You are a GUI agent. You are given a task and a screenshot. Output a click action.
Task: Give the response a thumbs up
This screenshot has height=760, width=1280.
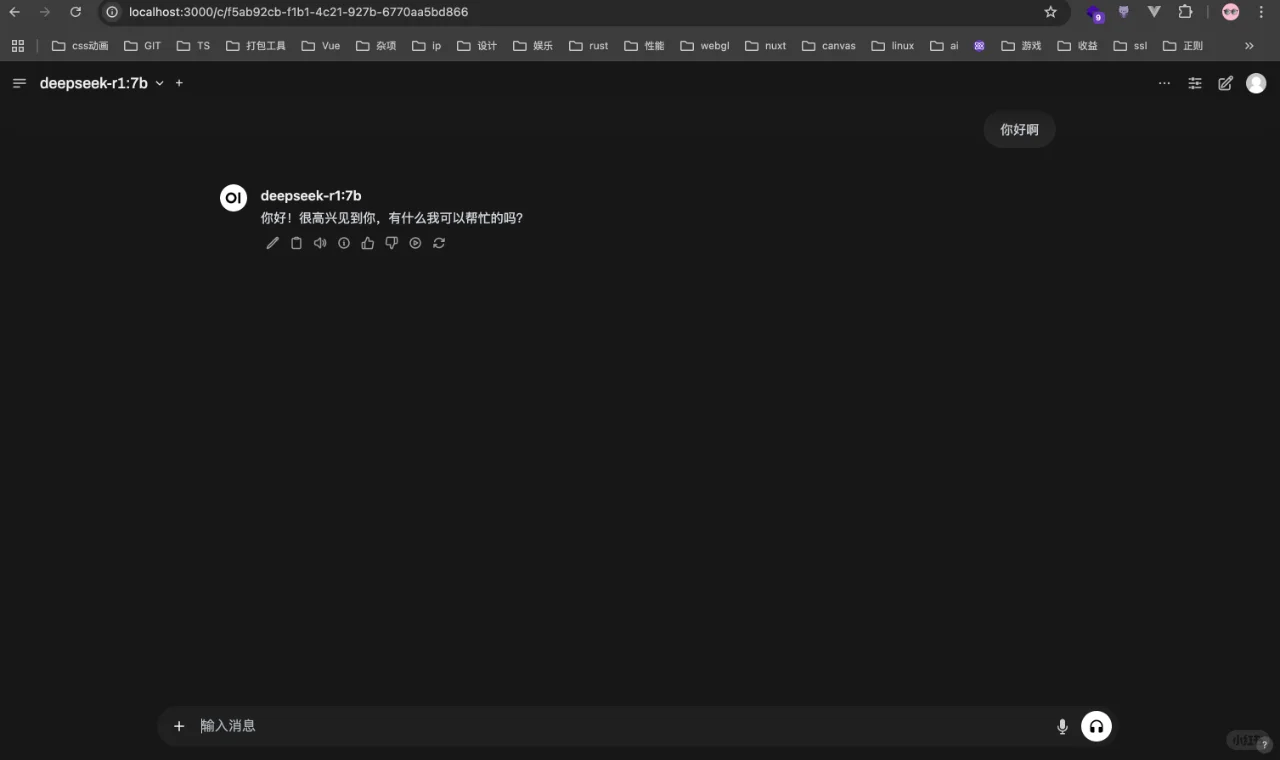368,243
